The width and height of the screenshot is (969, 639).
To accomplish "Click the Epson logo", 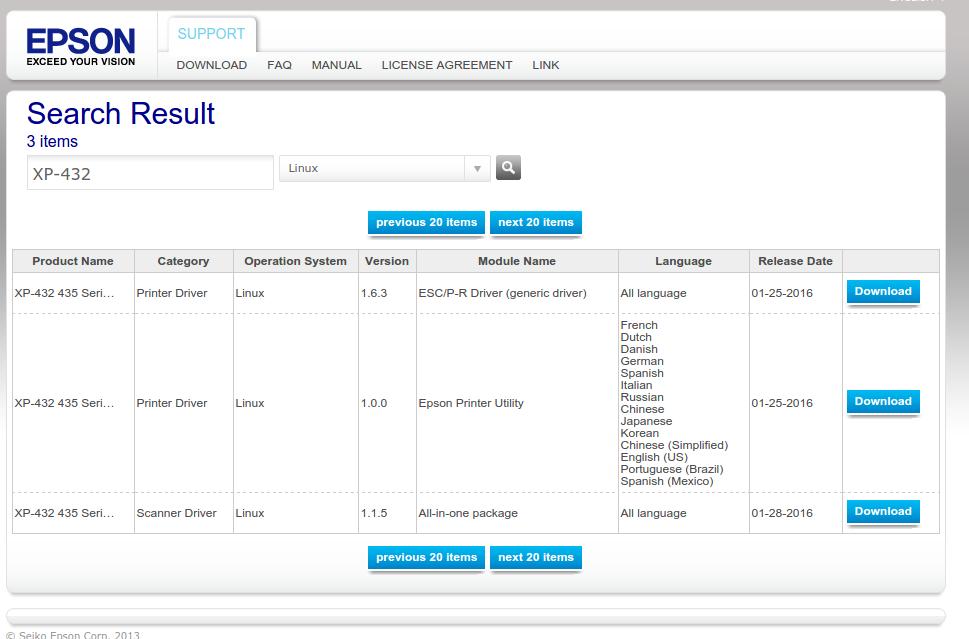I will 80,46.
